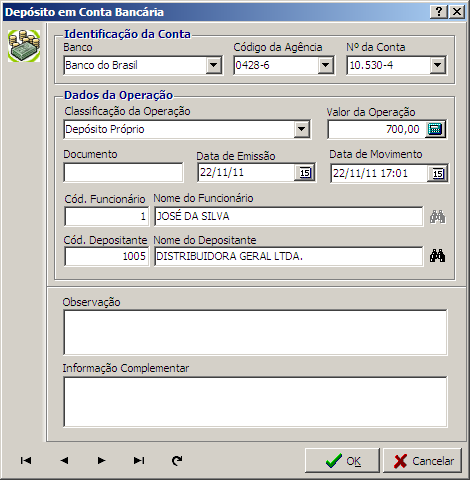
Task: Go to first record arrow
Action: (x=26, y=460)
